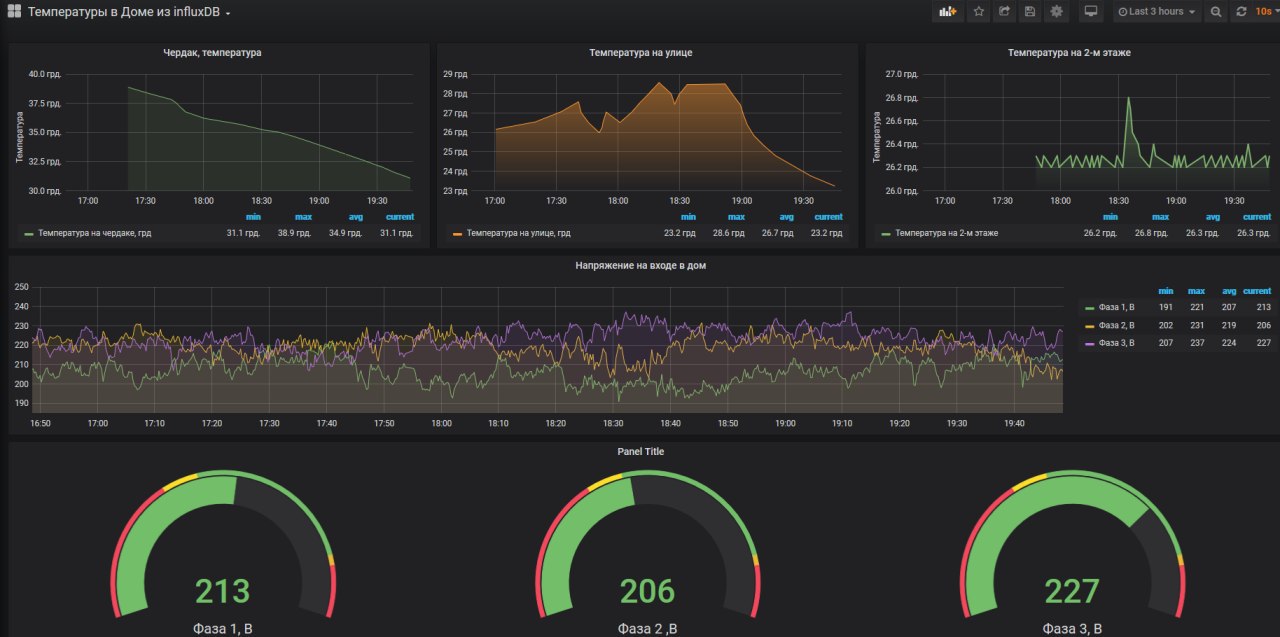Sort 2nd floor legend by max

click(1160, 217)
